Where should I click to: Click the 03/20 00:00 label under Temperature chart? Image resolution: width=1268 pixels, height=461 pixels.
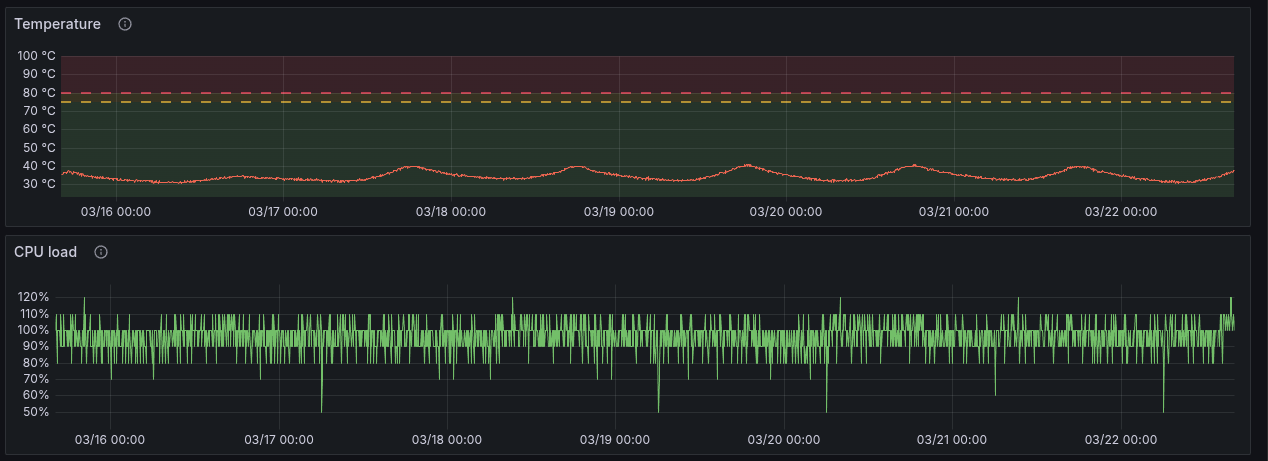[x=785, y=212]
